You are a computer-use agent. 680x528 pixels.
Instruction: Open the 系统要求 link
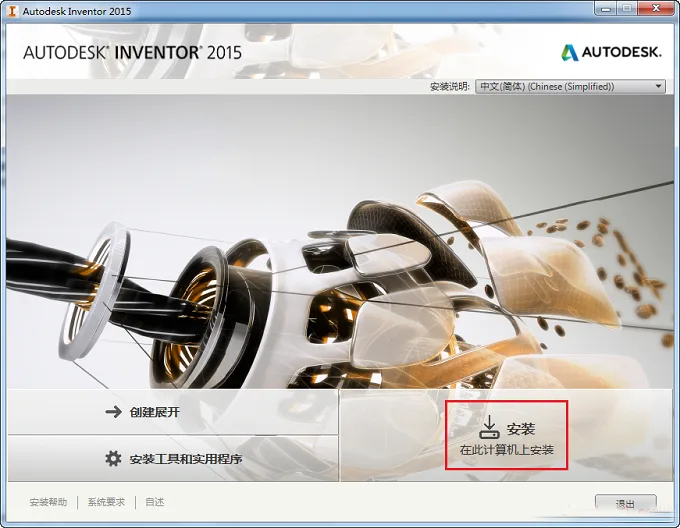click(106, 502)
